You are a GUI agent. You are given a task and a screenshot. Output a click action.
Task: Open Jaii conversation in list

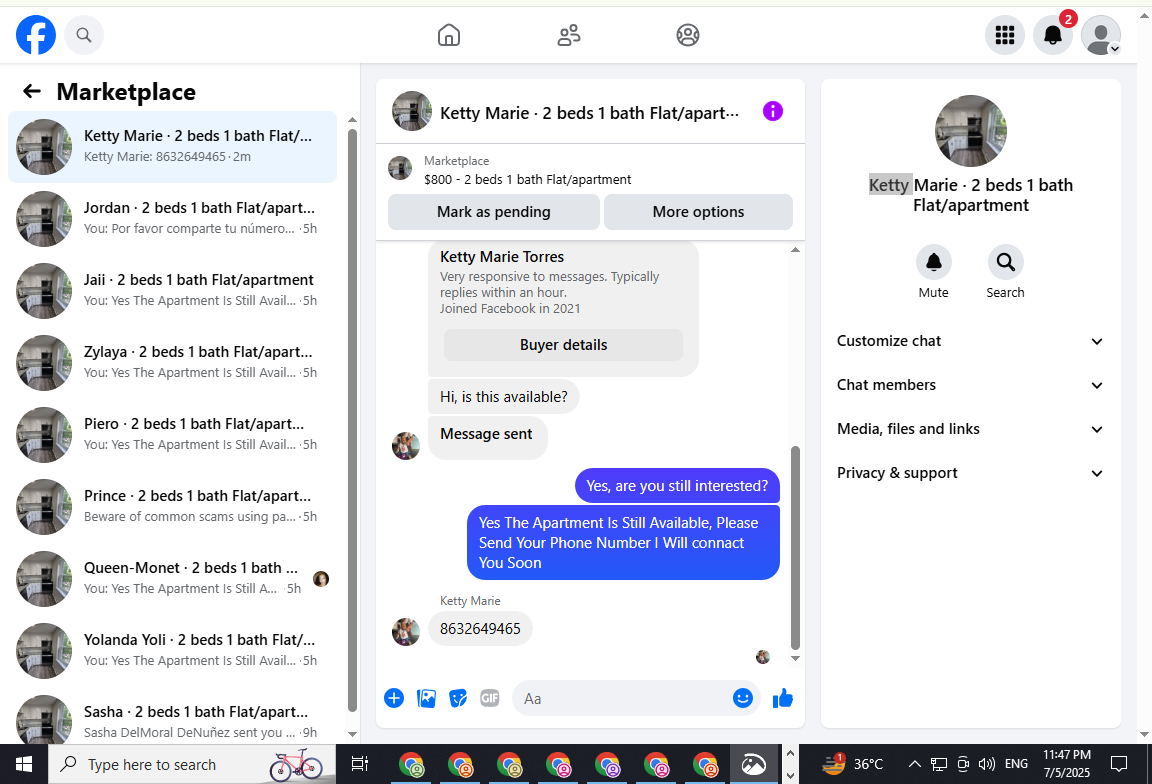point(173,291)
